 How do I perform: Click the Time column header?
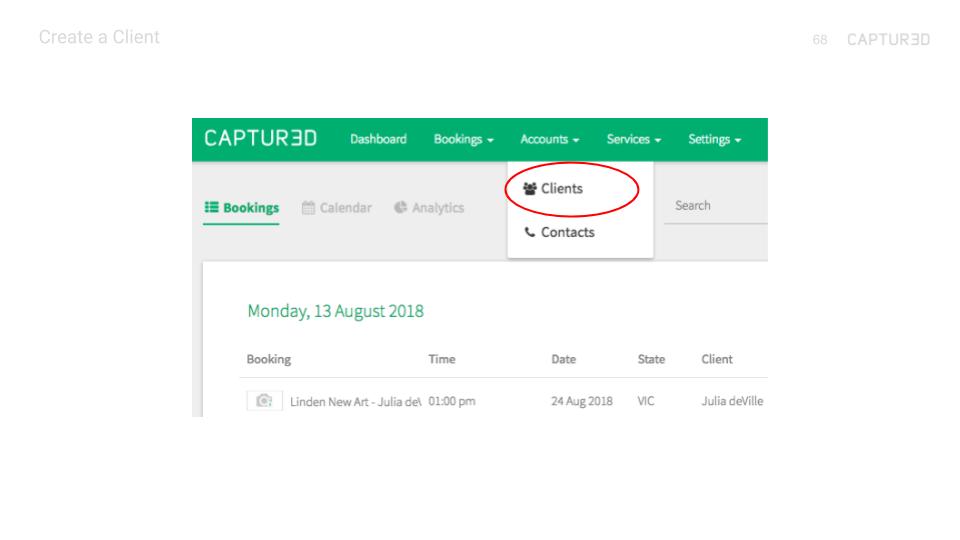tap(441, 359)
